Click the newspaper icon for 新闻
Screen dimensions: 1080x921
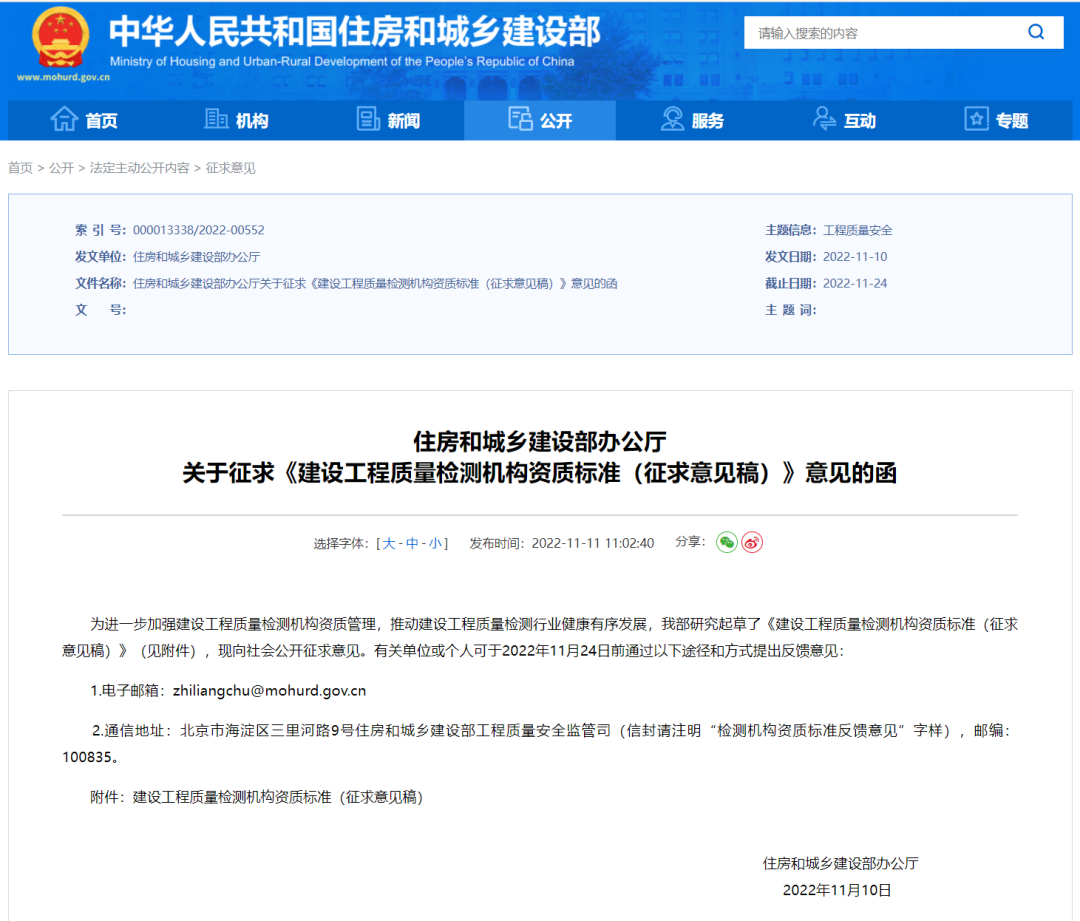(368, 120)
